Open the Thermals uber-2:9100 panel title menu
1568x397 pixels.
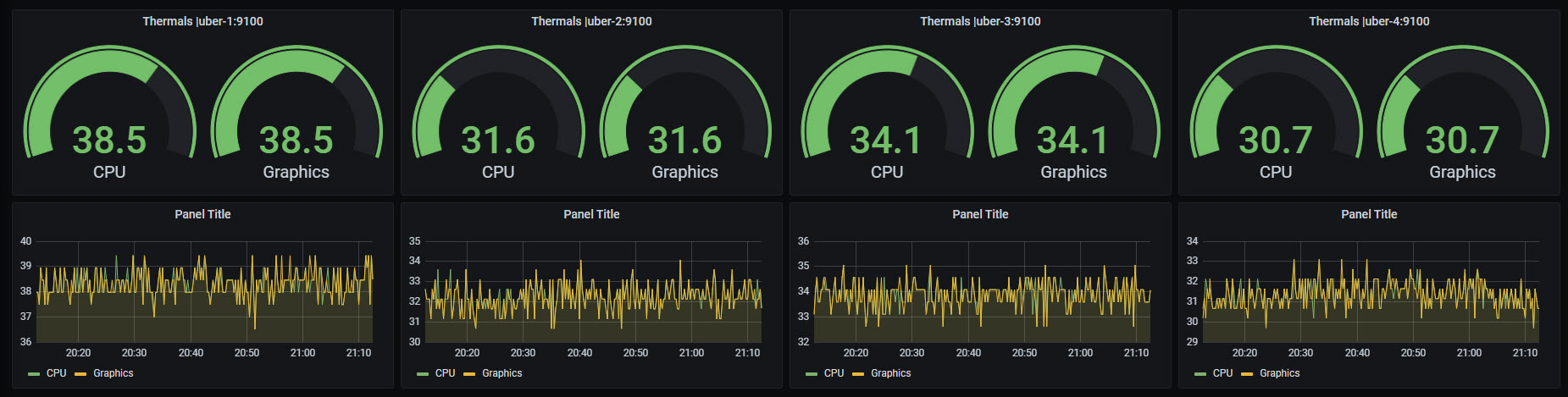[x=591, y=21]
